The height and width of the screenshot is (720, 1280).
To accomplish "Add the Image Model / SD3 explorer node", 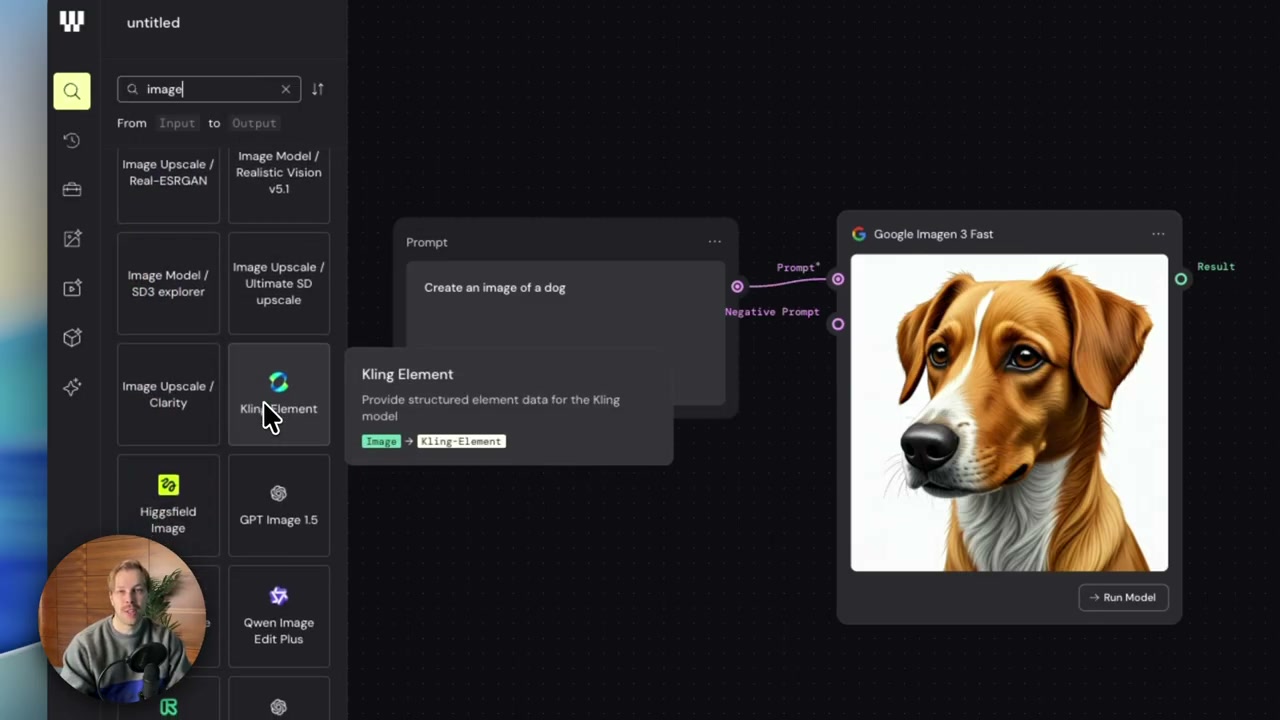I will coord(168,283).
